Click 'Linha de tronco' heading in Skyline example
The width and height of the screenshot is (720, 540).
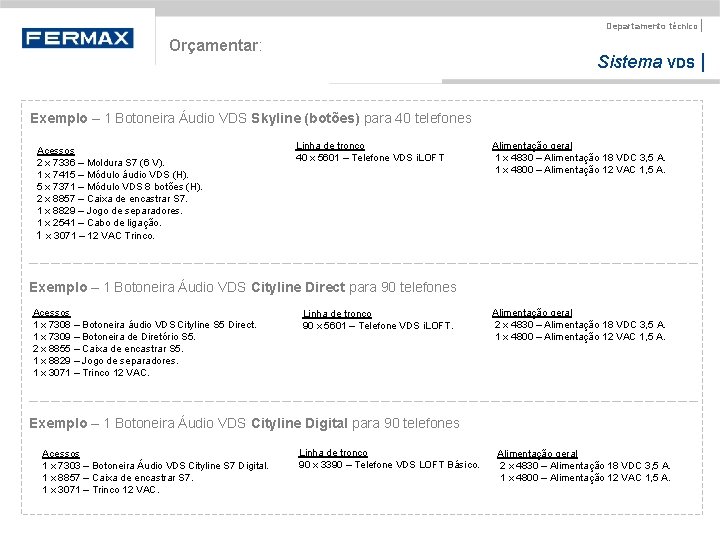[x=330, y=146]
